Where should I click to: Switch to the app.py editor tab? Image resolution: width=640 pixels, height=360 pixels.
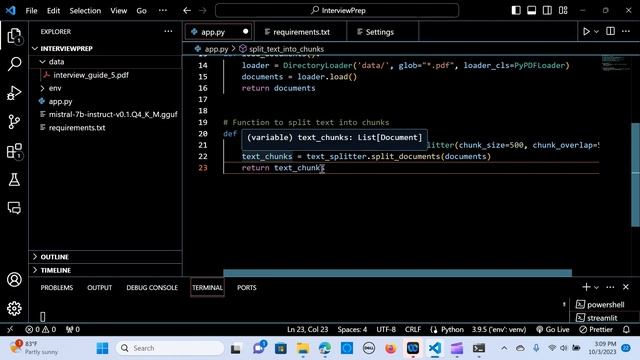click(x=218, y=32)
